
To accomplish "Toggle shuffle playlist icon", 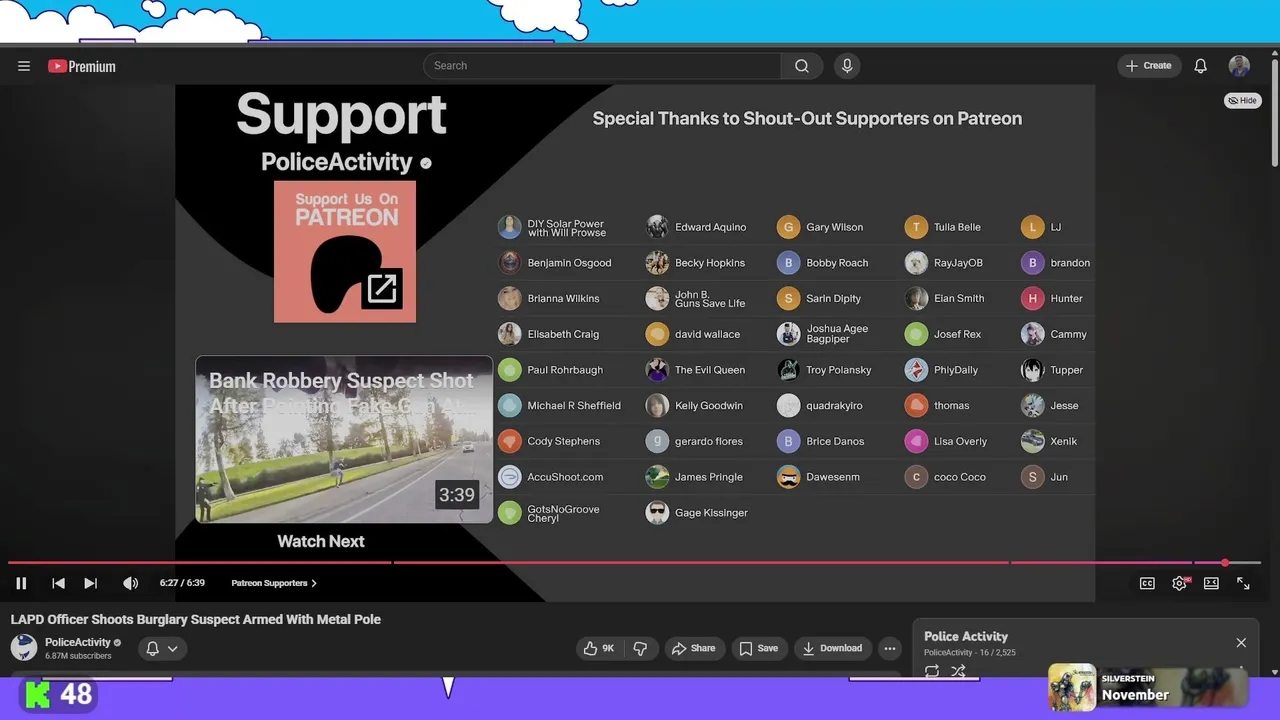I will [958, 672].
